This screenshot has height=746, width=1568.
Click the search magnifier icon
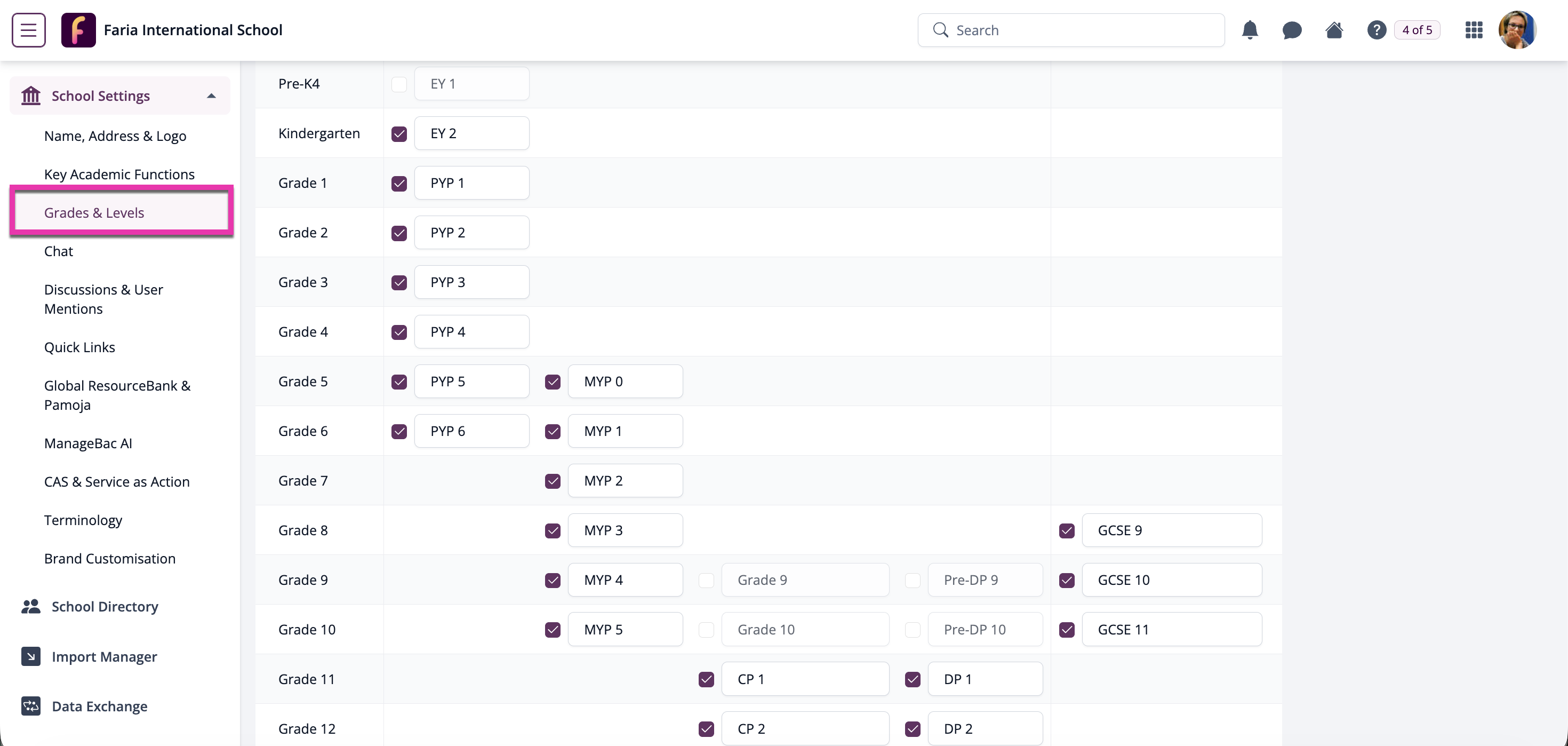(940, 30)
